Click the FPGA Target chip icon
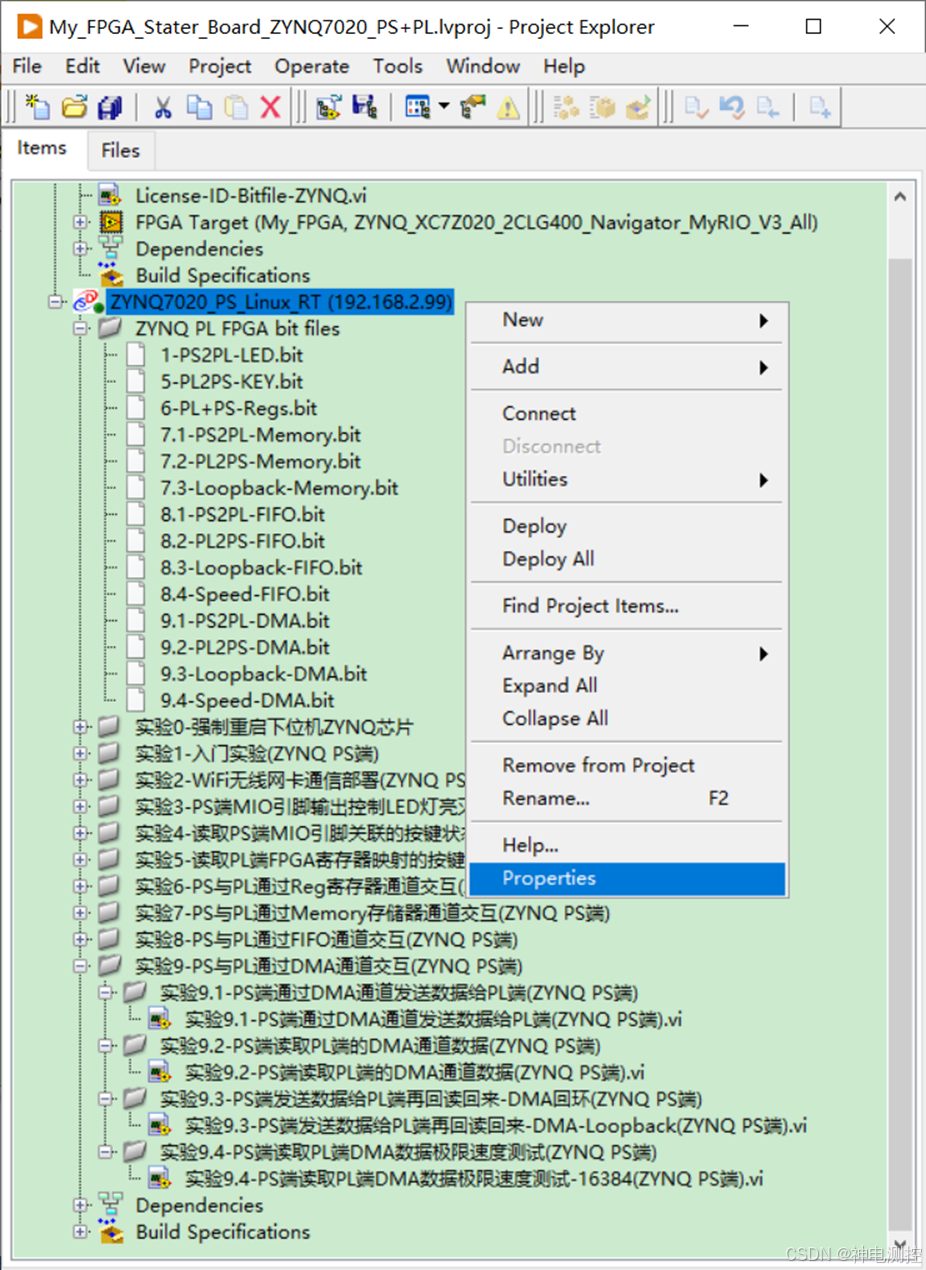The image size is (926, 1270). pyautogui.click(x=110, y=222)
